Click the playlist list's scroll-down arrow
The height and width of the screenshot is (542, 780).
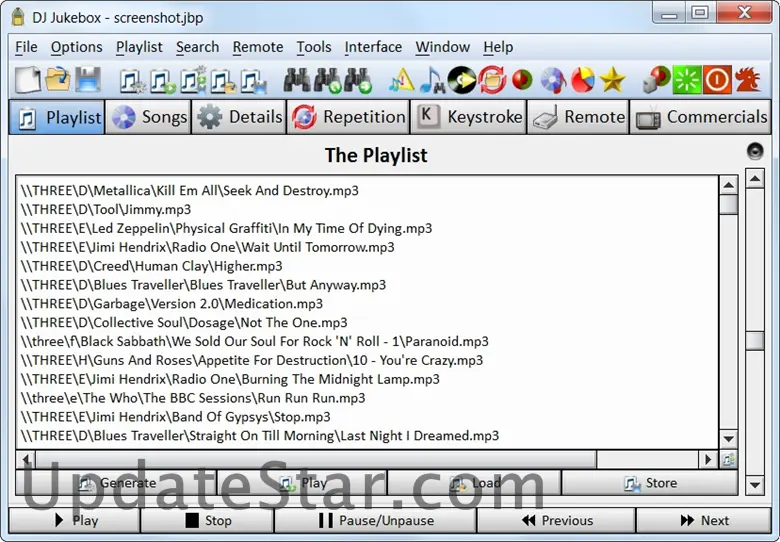pos(729,439)
